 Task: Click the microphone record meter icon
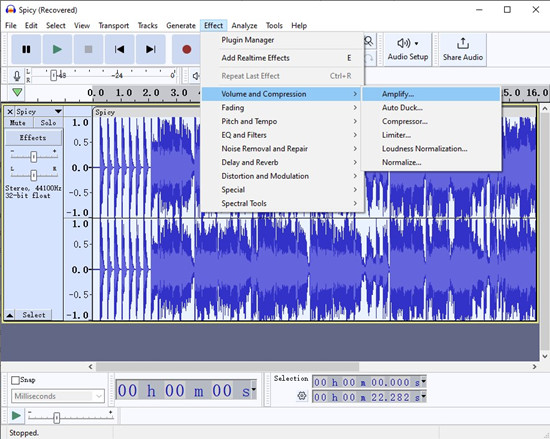[x=16, y=76]
